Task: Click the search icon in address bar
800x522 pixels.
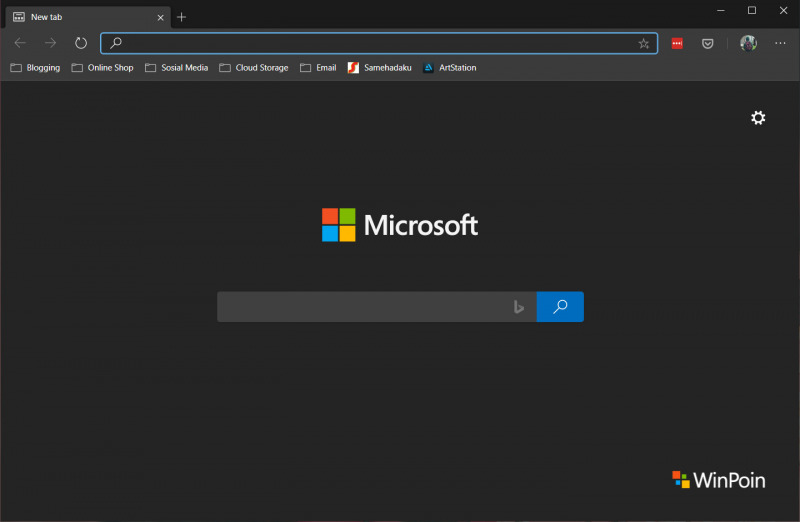Action: [x=116, y=43]
